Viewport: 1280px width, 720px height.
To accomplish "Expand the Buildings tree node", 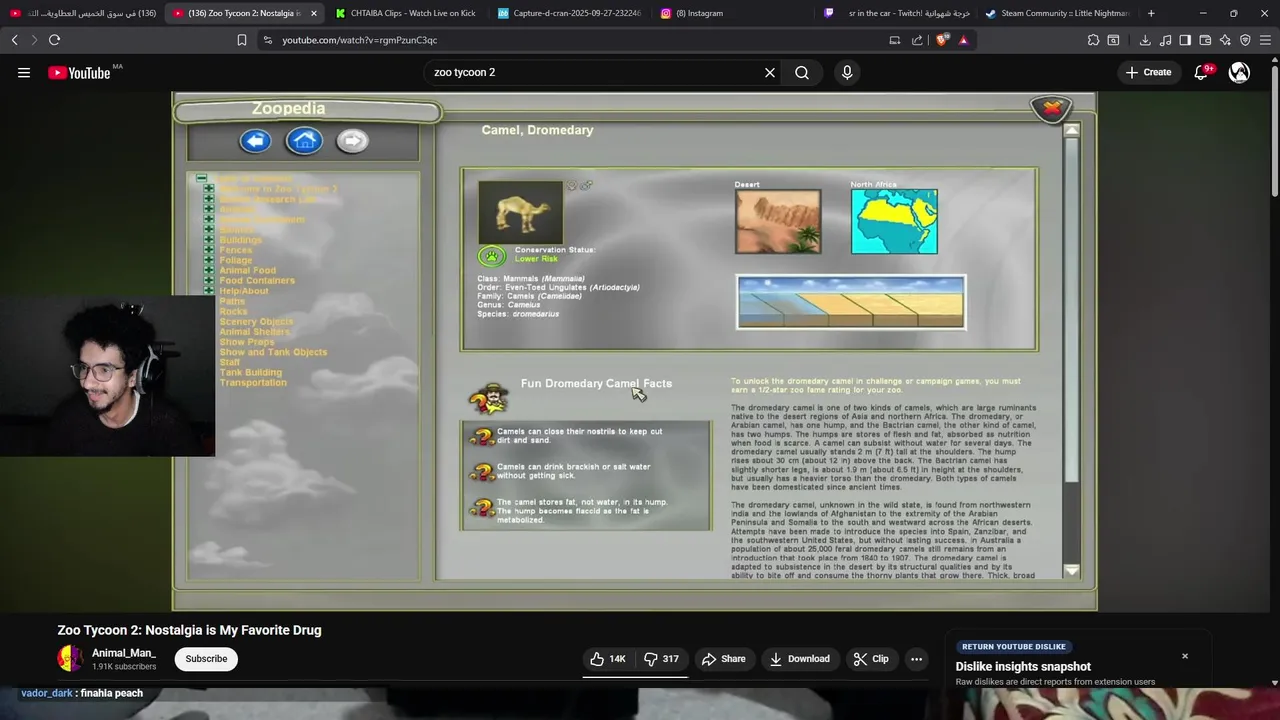I will (x=209, y=240).
